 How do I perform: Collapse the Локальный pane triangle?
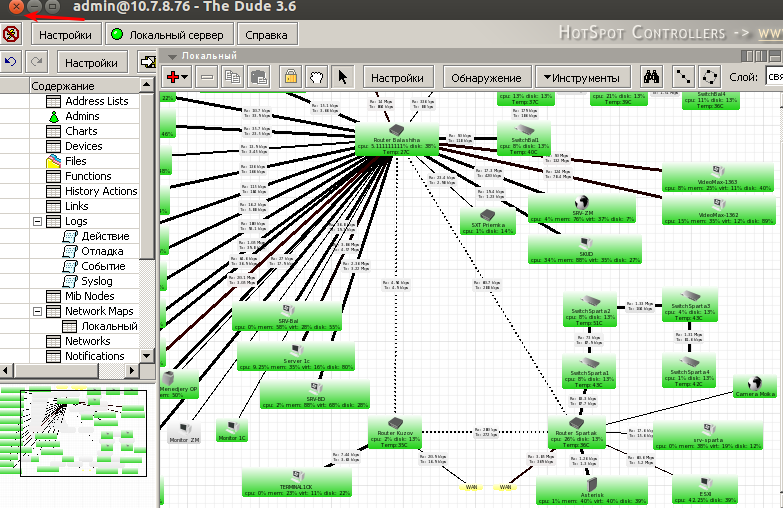click(x=172, y=56)
